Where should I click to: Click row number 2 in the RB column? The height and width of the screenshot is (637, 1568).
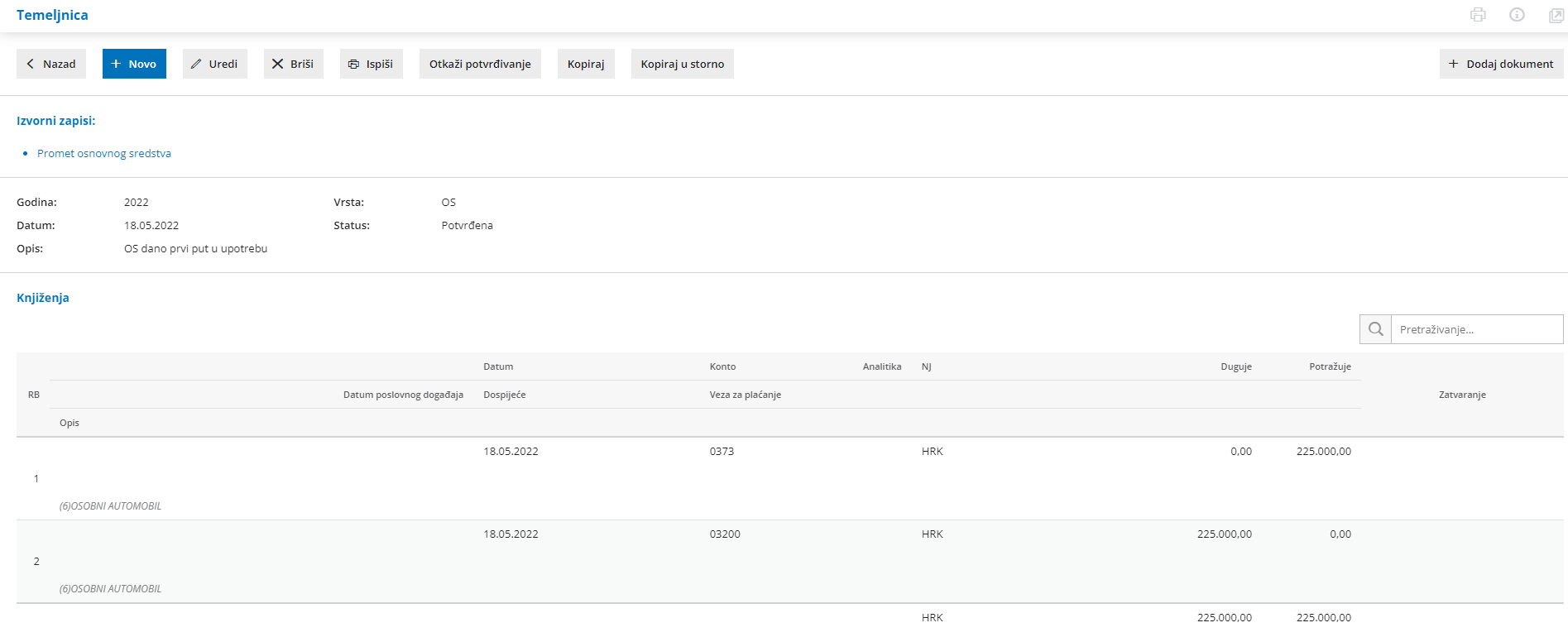coord(36,561)
